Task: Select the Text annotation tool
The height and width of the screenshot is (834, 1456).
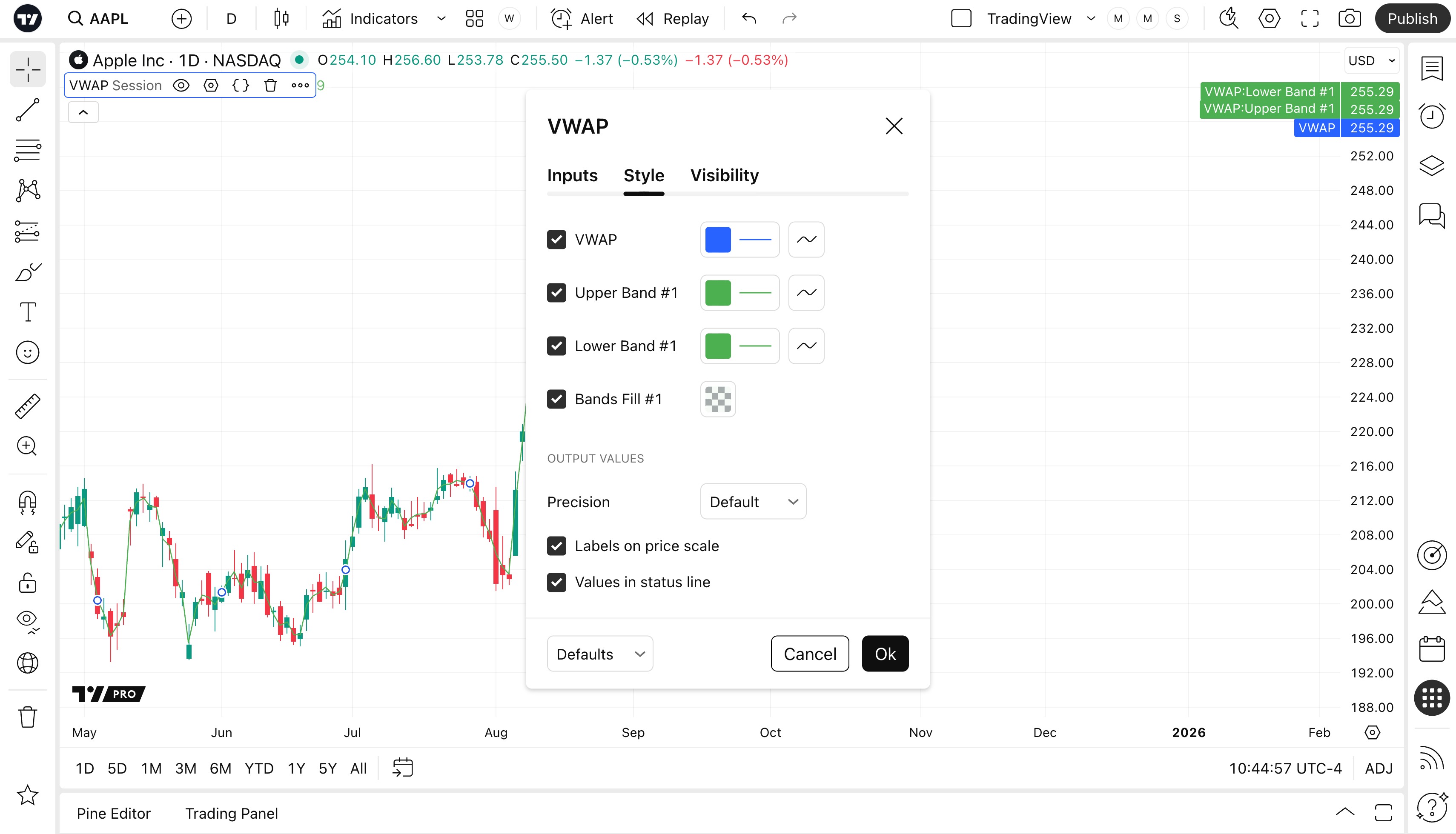Action: coord(28,312)
